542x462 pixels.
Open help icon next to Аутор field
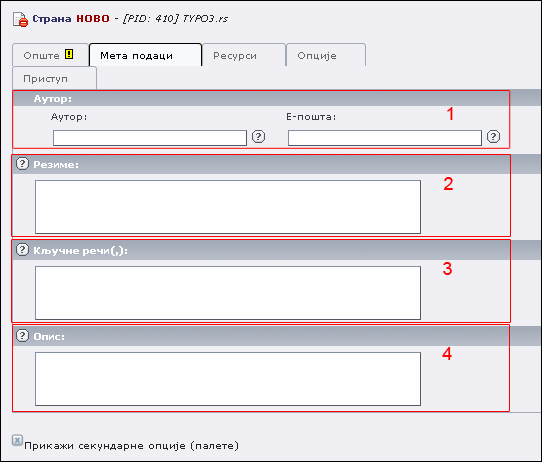pyautogui.click(x=258, y=136)
